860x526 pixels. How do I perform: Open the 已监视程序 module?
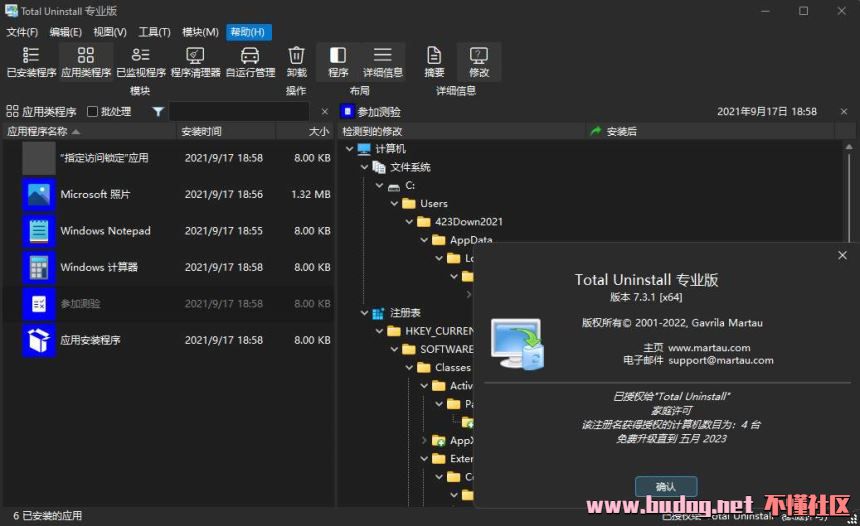click(x=140, y=62)
